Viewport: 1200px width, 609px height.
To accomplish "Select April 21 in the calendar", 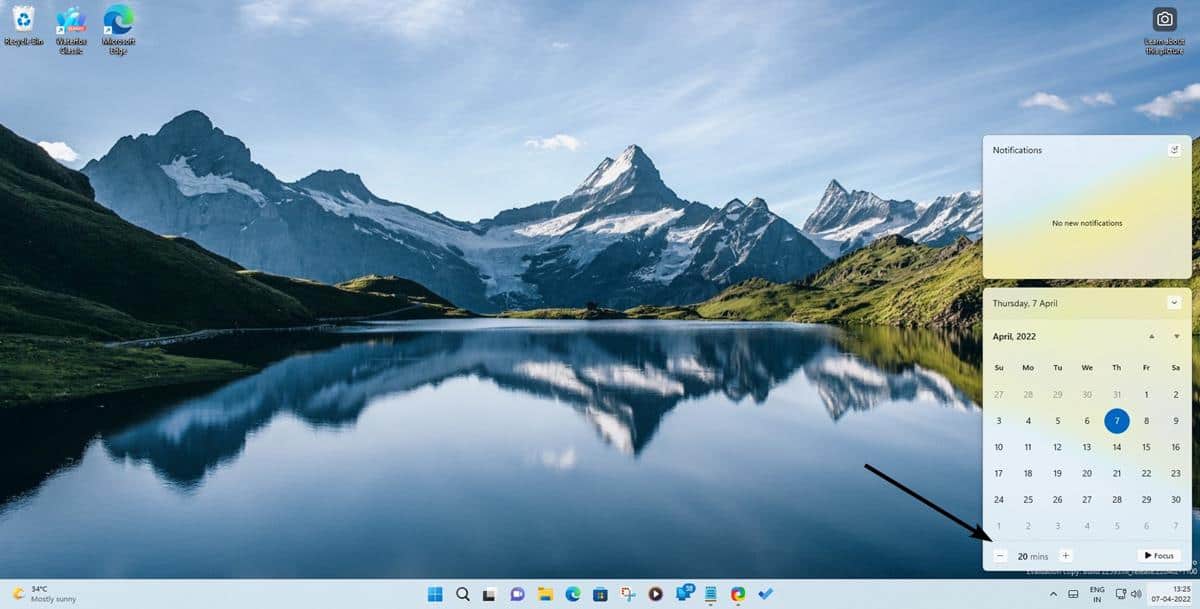I will coord(1117,473).
